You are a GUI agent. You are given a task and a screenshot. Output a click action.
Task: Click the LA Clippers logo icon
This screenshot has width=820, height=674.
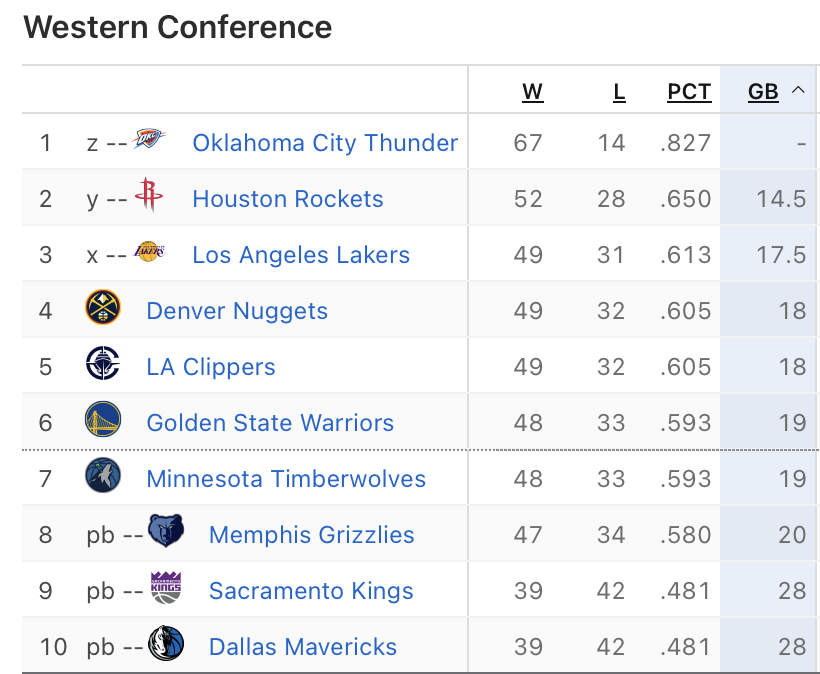(x=103, y=364)
